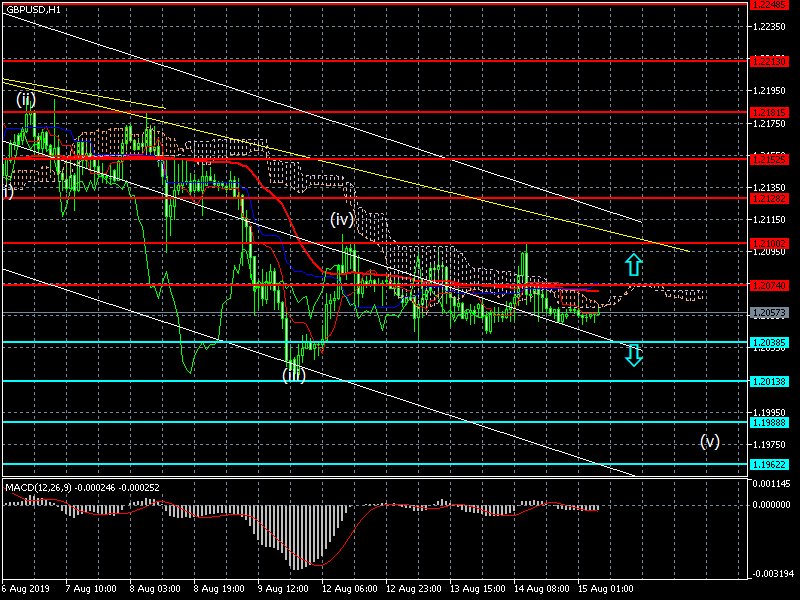Click the cyan 1.20138 price level tag

click(x=770, y=381)
